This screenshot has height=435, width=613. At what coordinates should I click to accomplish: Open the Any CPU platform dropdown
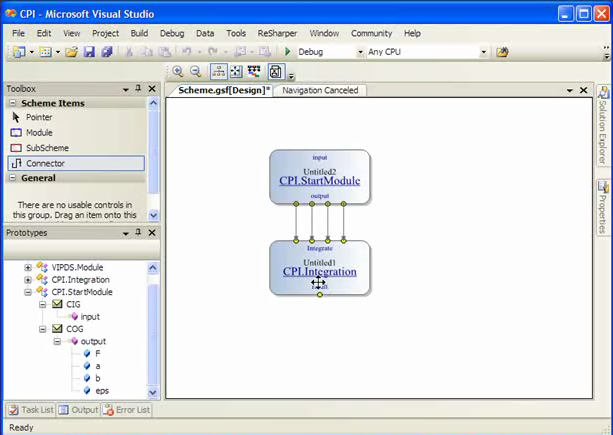point(483,52)
